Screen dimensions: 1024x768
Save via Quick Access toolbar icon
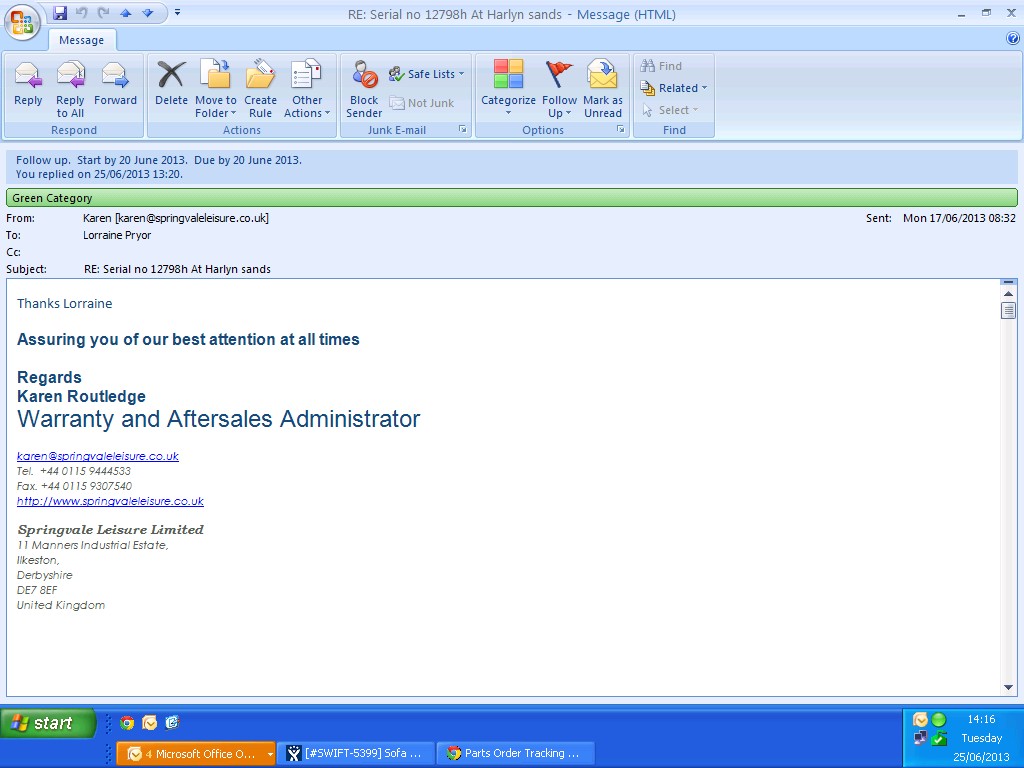[x=60, y=13]
